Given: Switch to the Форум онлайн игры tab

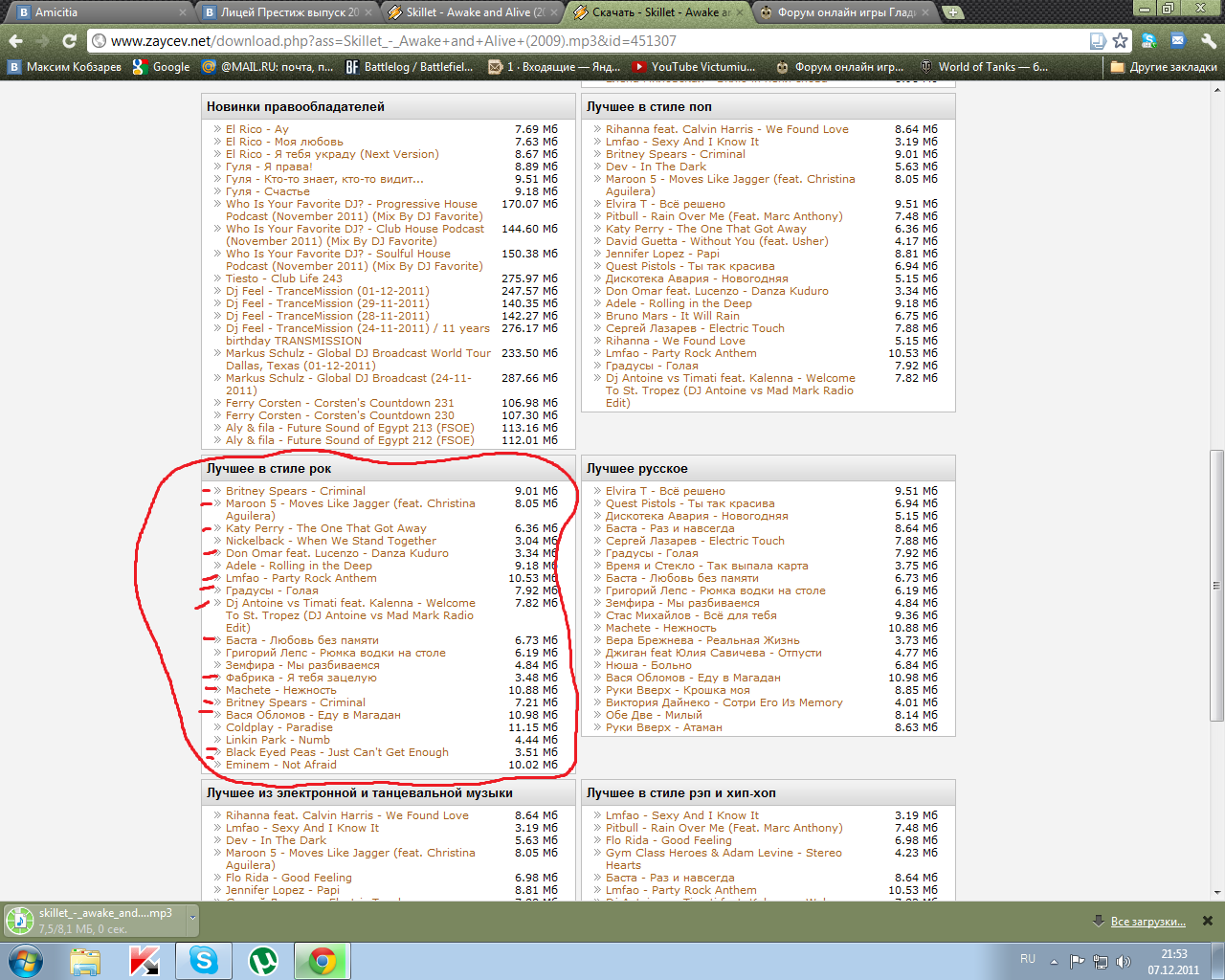Looking at the screenshot, I should coord(846,12).
